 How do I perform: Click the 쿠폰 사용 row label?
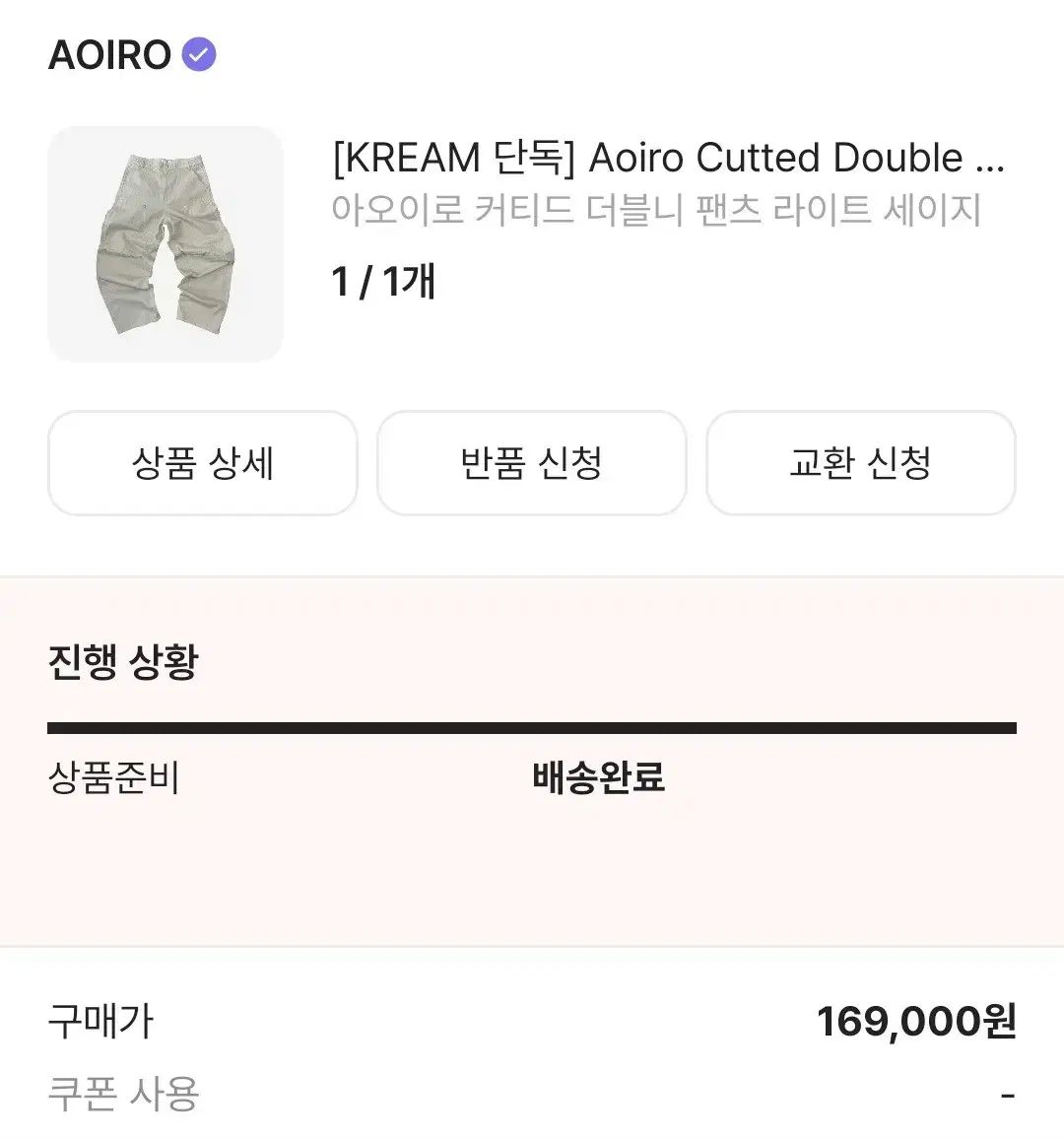(x=123, y=1094)
